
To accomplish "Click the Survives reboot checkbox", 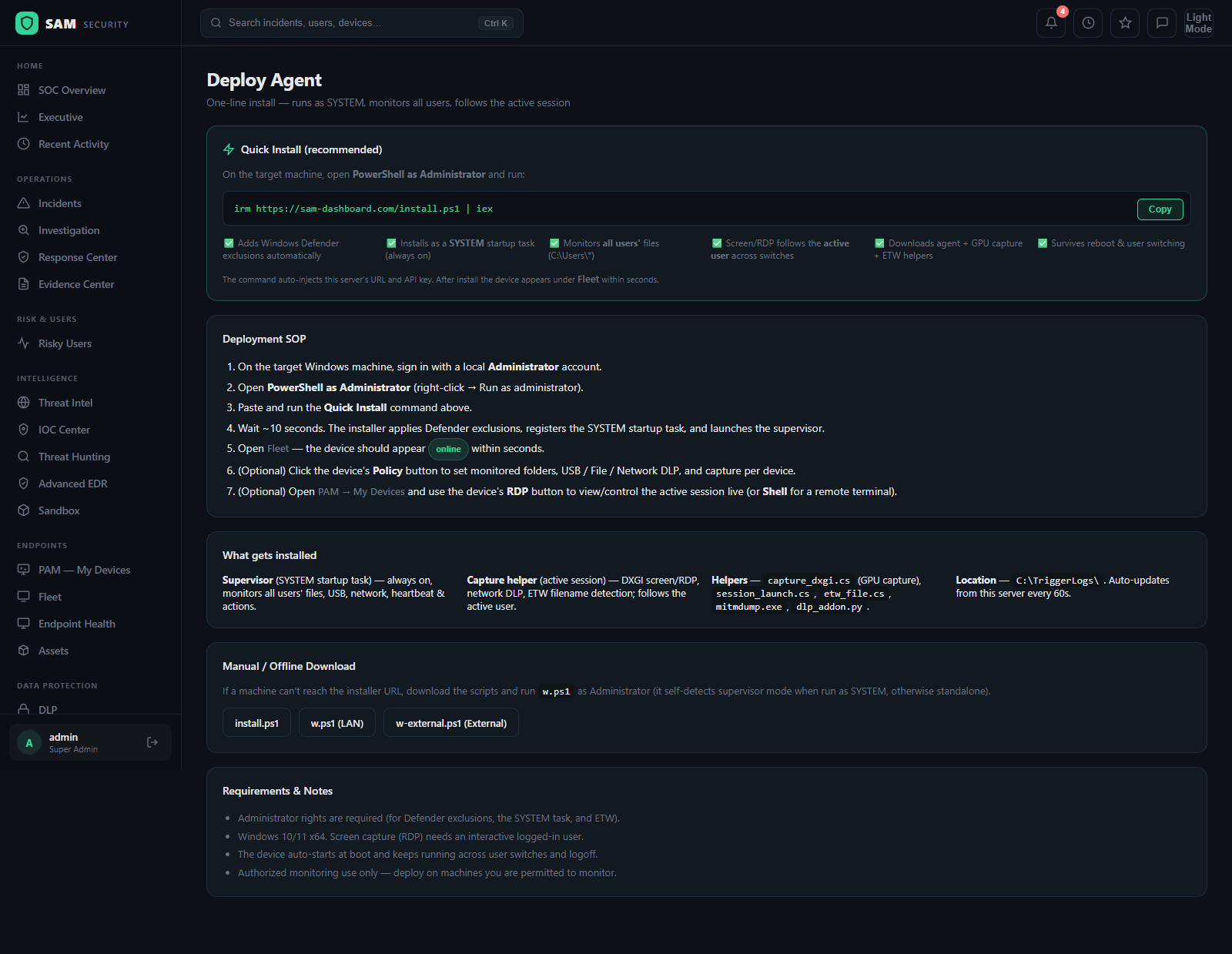I will [1043, 243].
